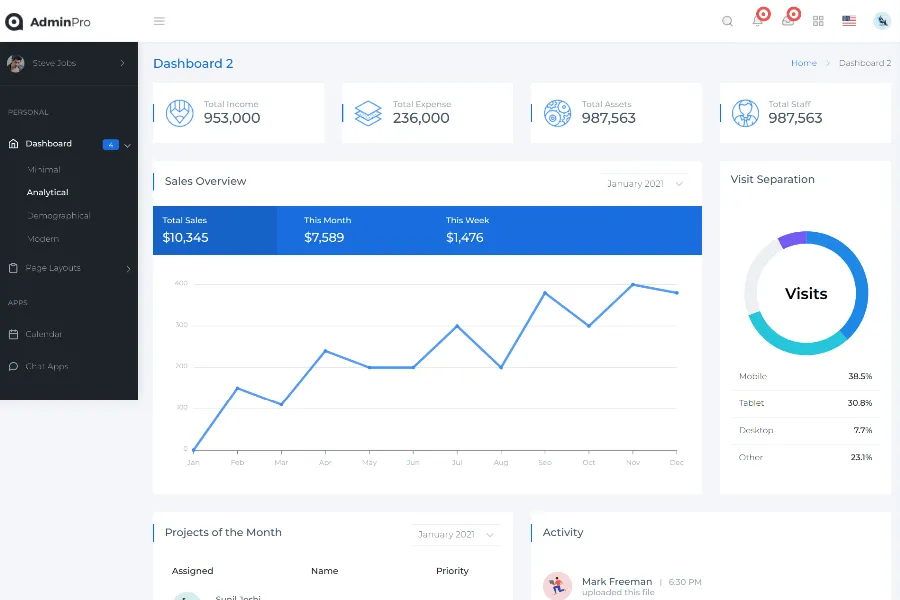
Task: Open Projects of the Month date dropdown
Action: pos(455,535)
